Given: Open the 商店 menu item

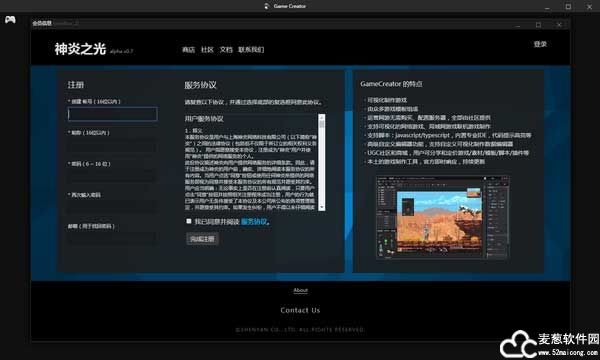Looking at the screenshot, I should pos(188,50).
